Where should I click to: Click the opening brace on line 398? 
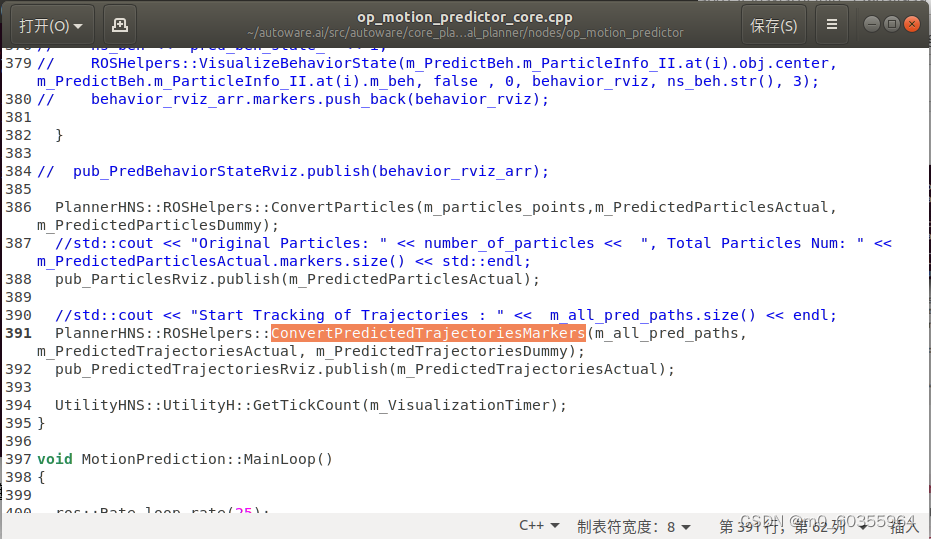pyautogui.click(x=41, y=477)
